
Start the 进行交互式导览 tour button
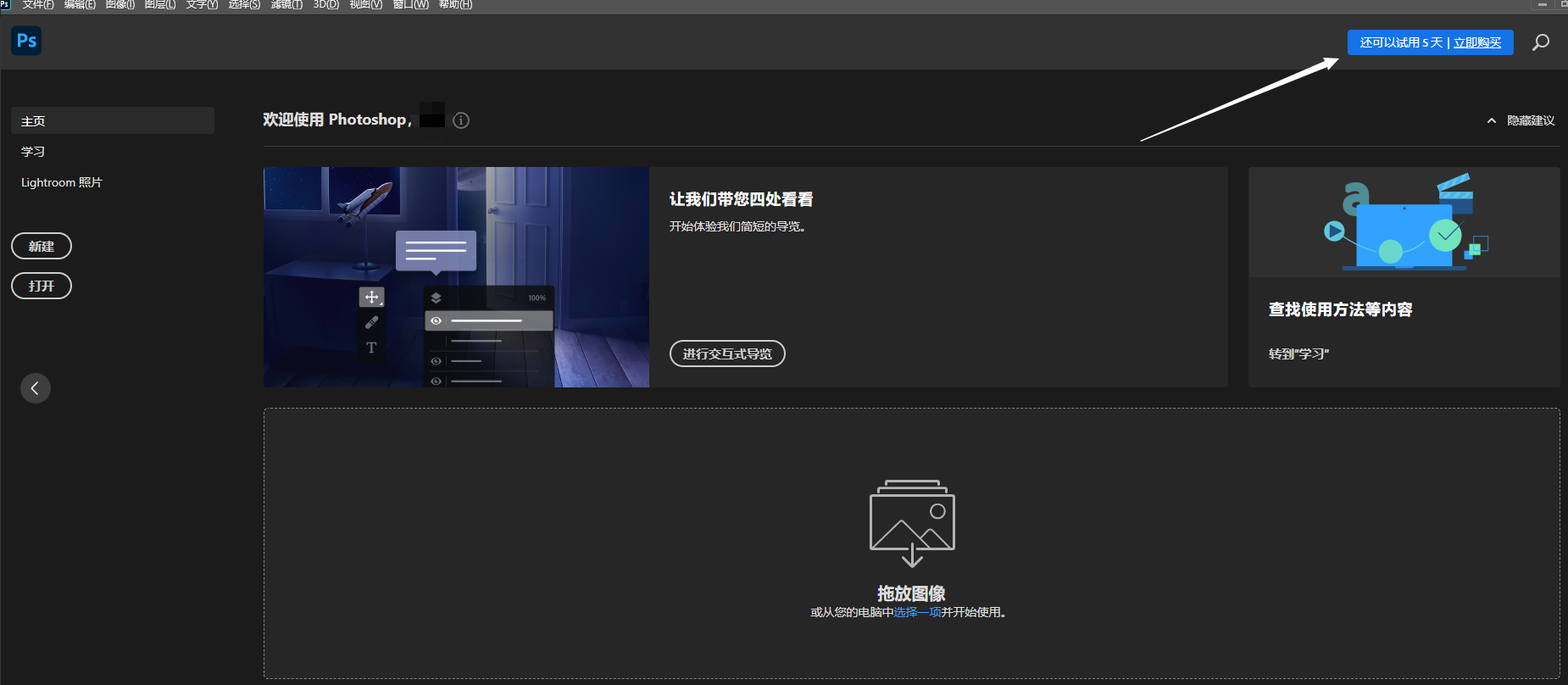pyautogui.click(x=727, y=354)
